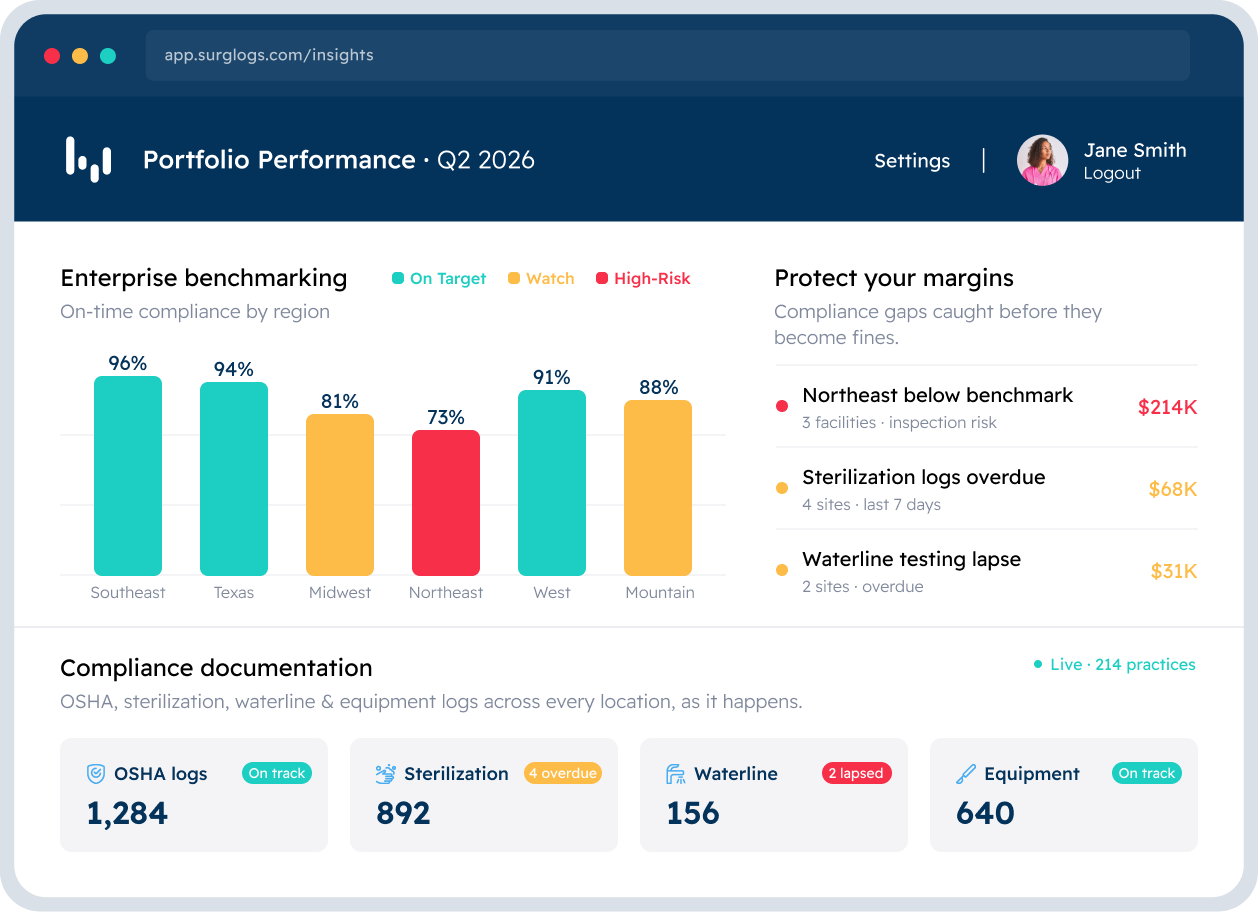The width and height of the screenshot is (1258, 912).
Task: Click the West axis label
Action: tap(552, 592)
